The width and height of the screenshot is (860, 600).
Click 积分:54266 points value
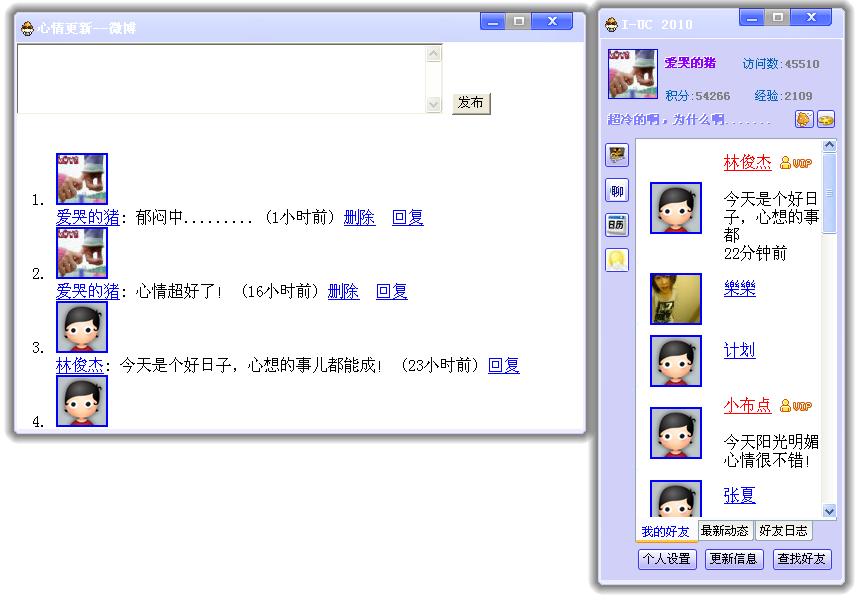coord(698,96)
